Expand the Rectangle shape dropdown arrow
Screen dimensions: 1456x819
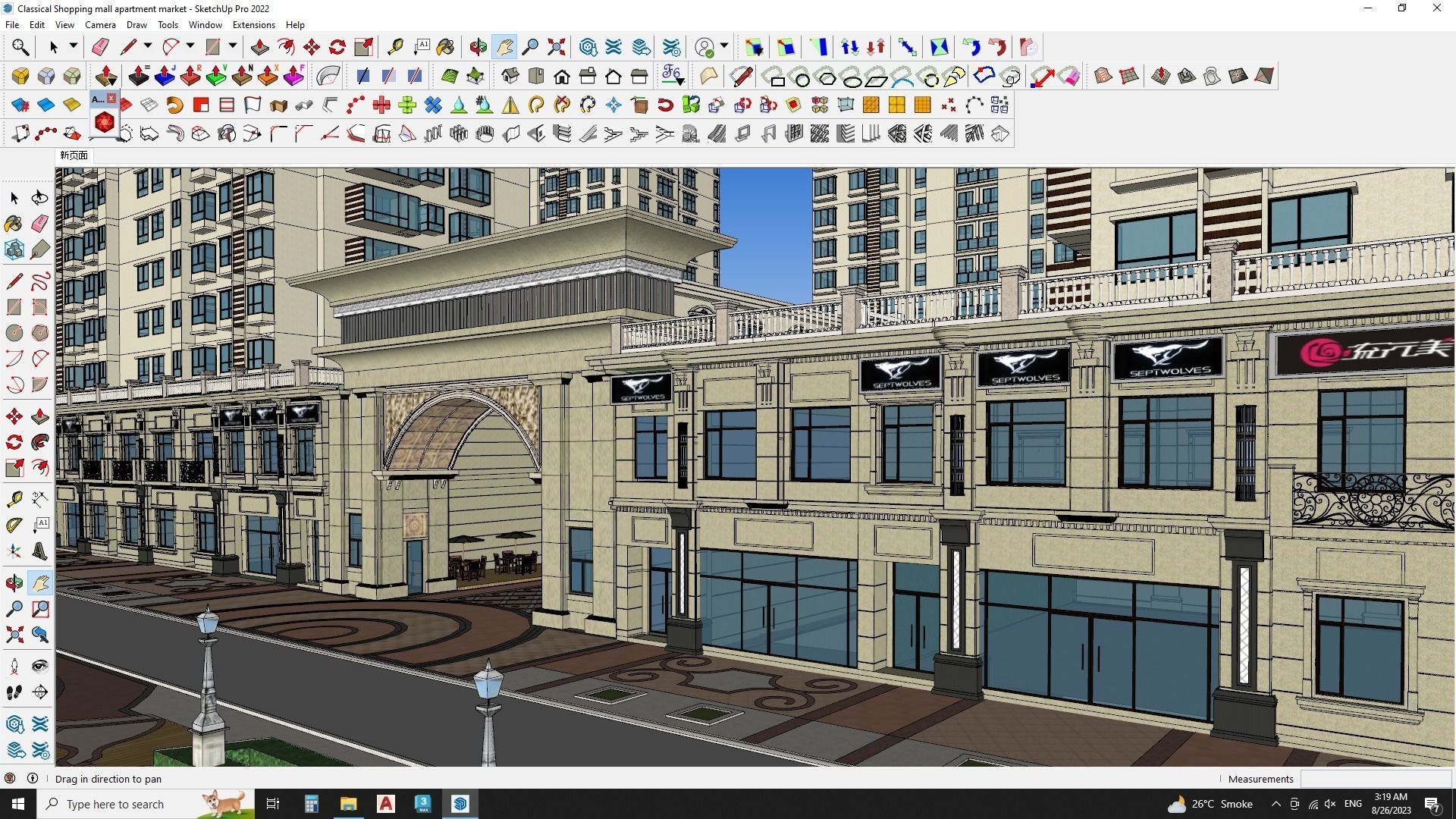pos(233,46)
